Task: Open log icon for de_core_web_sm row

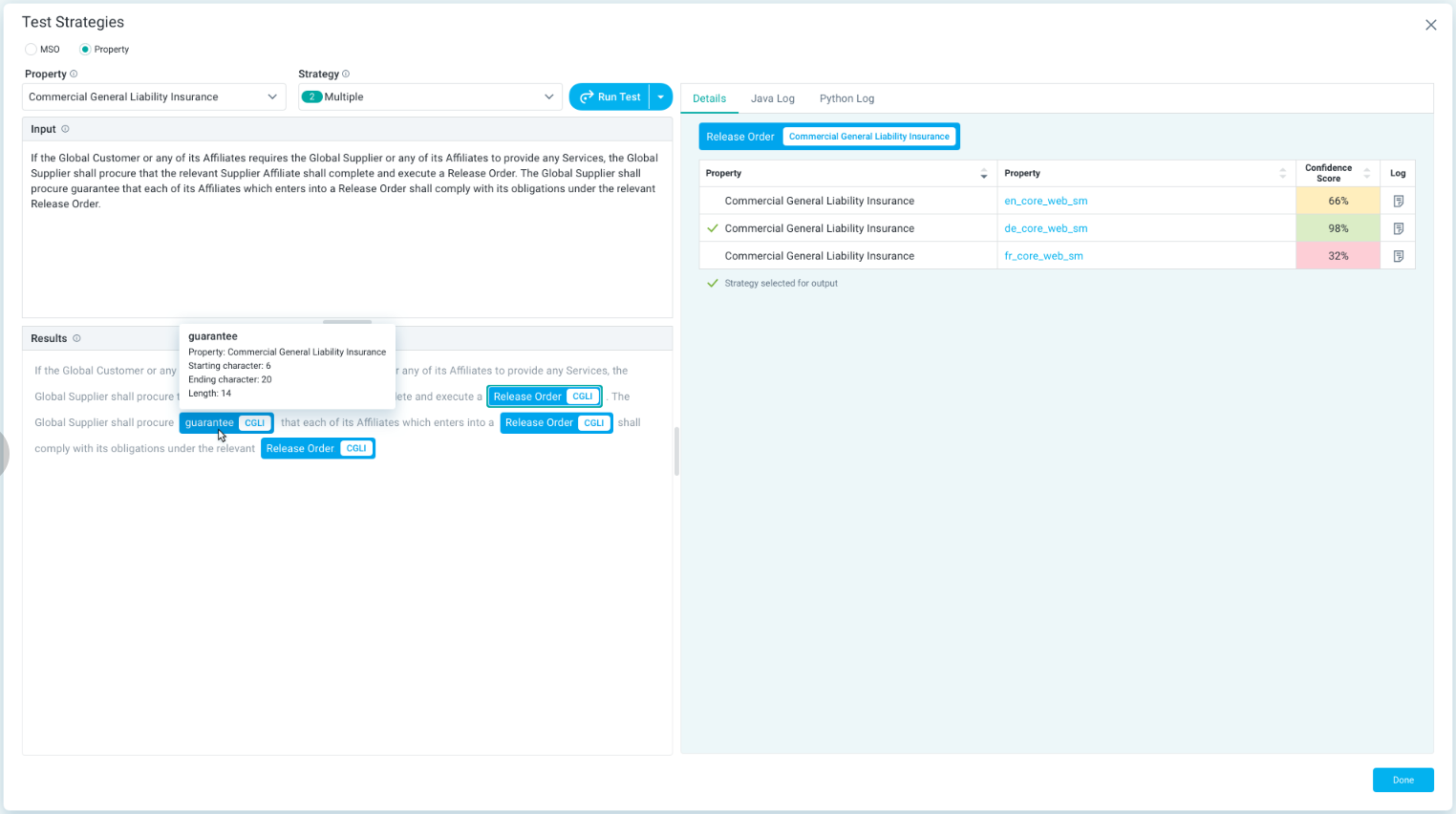Action: pyautogui.click(x=1398, y=228)
